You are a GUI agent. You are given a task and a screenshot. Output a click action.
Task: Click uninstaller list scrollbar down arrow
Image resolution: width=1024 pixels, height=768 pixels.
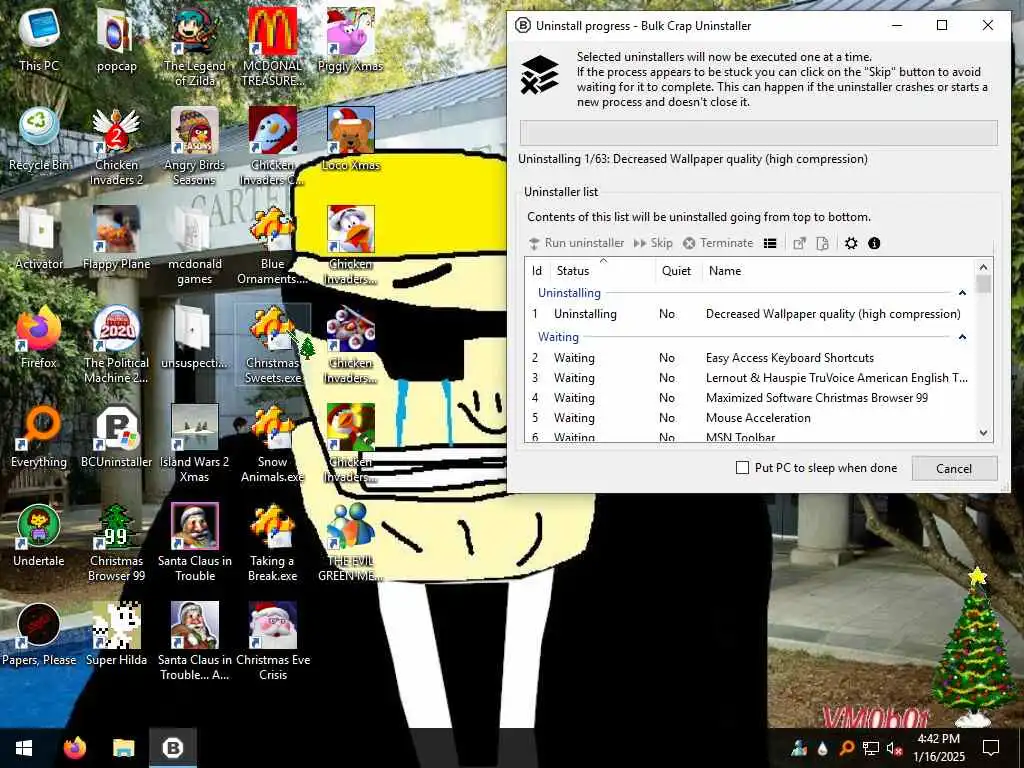click(984, 433)
